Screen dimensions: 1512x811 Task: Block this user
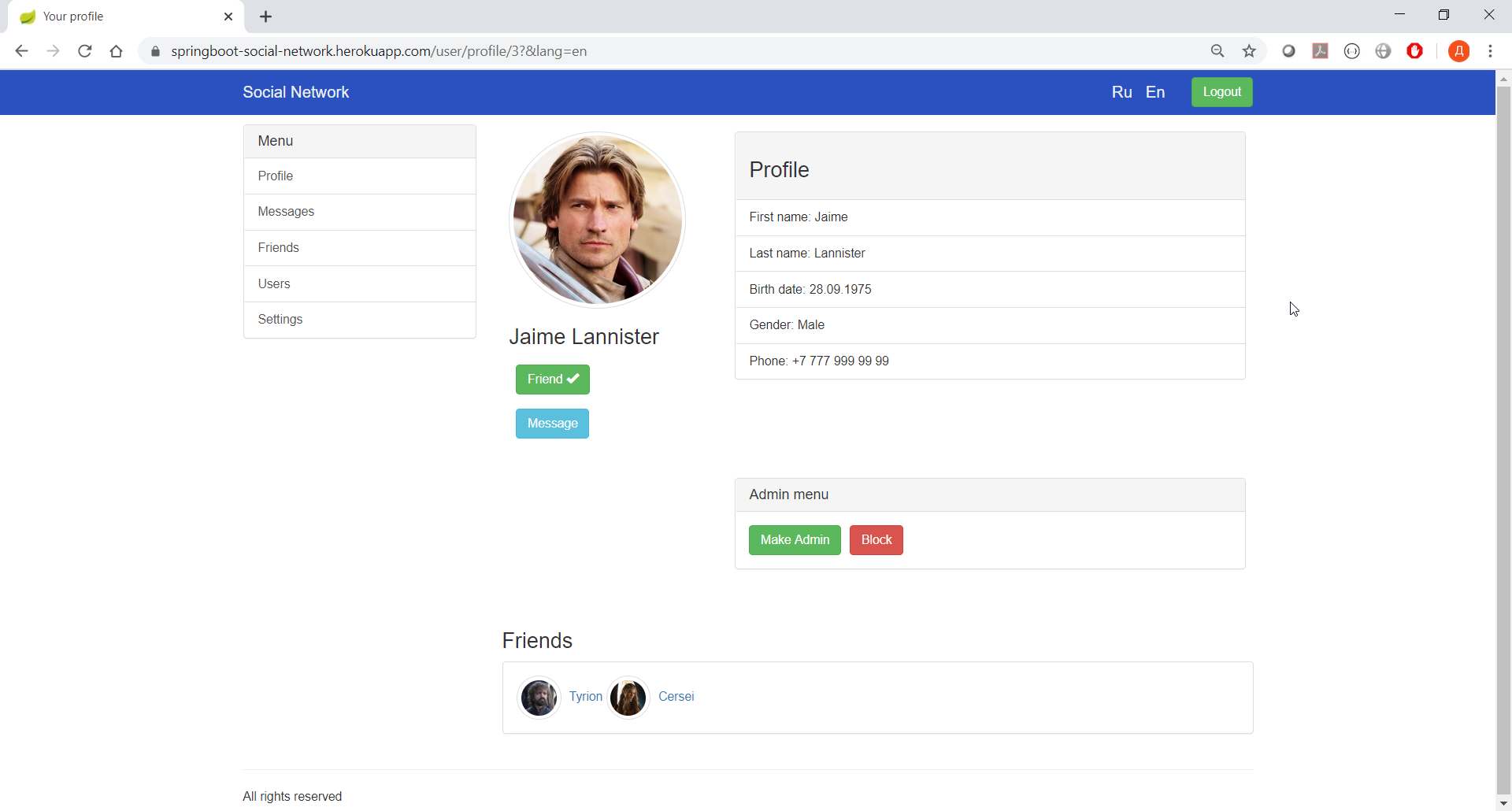click(x=876, y=540)
